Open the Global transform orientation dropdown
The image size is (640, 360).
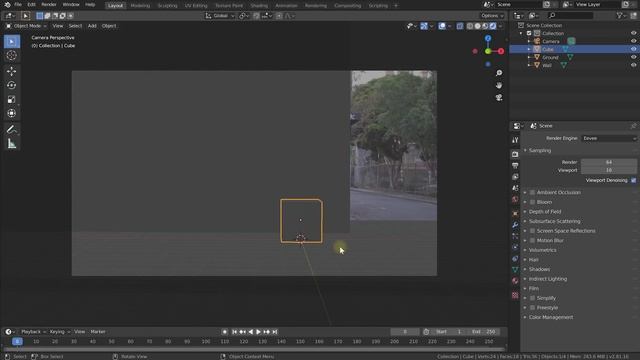[x=220, y=16]
